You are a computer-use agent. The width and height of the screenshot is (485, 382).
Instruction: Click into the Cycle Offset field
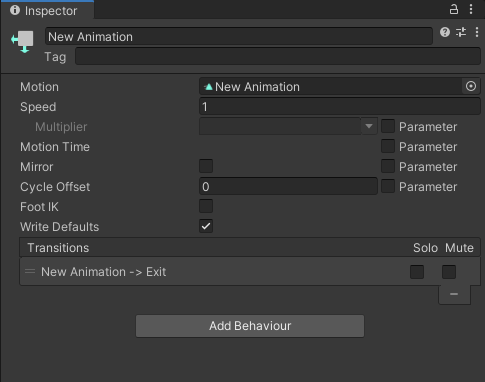pyautogui.click(x=288, y=186)
